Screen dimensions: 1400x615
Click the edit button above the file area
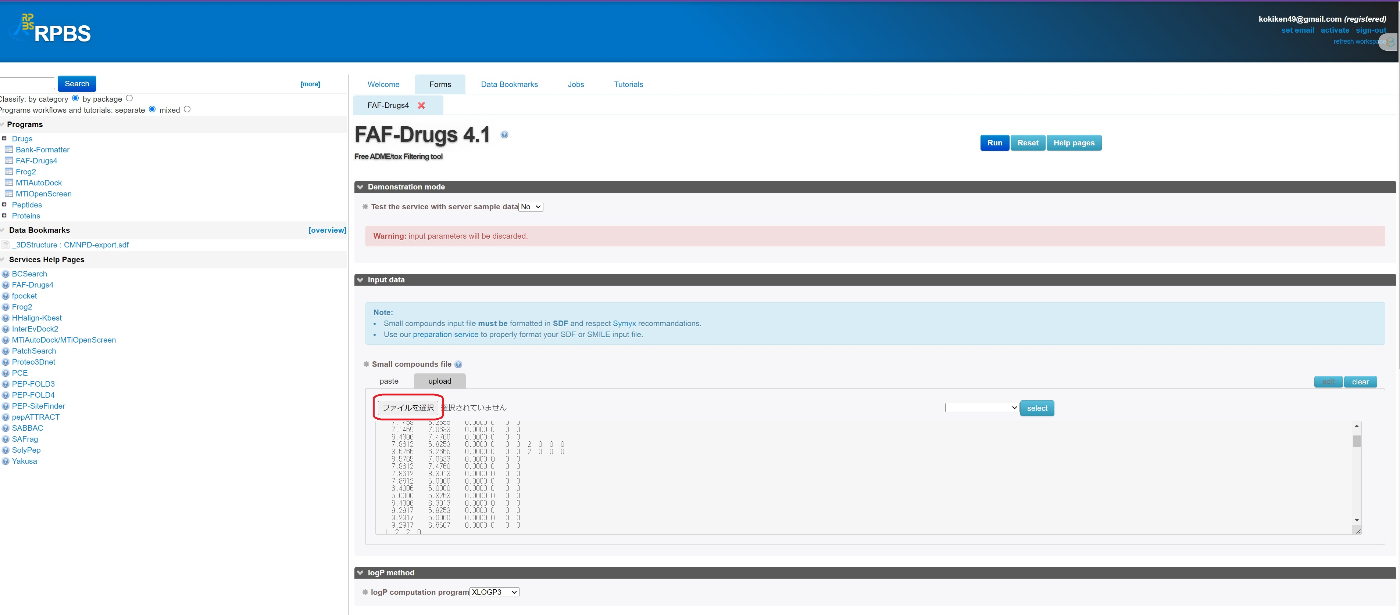tap(1329, 382)
